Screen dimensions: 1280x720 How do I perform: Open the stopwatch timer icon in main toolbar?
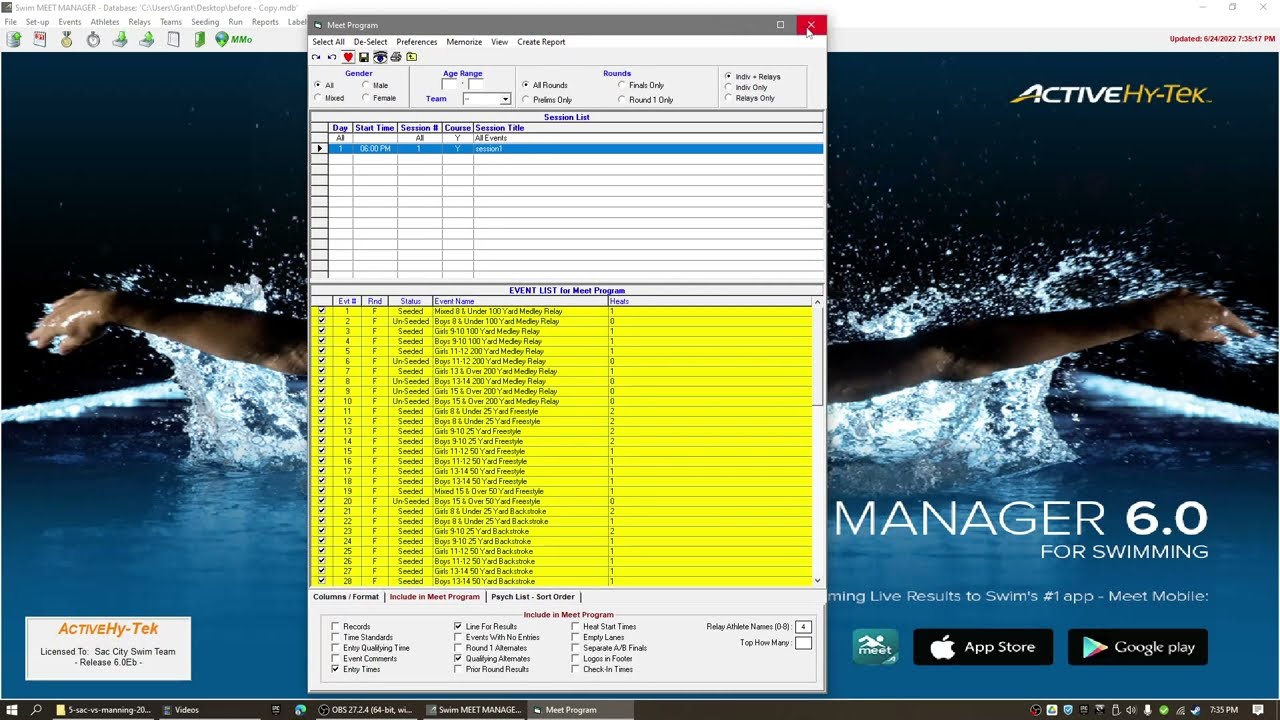(x=93, y=39)
